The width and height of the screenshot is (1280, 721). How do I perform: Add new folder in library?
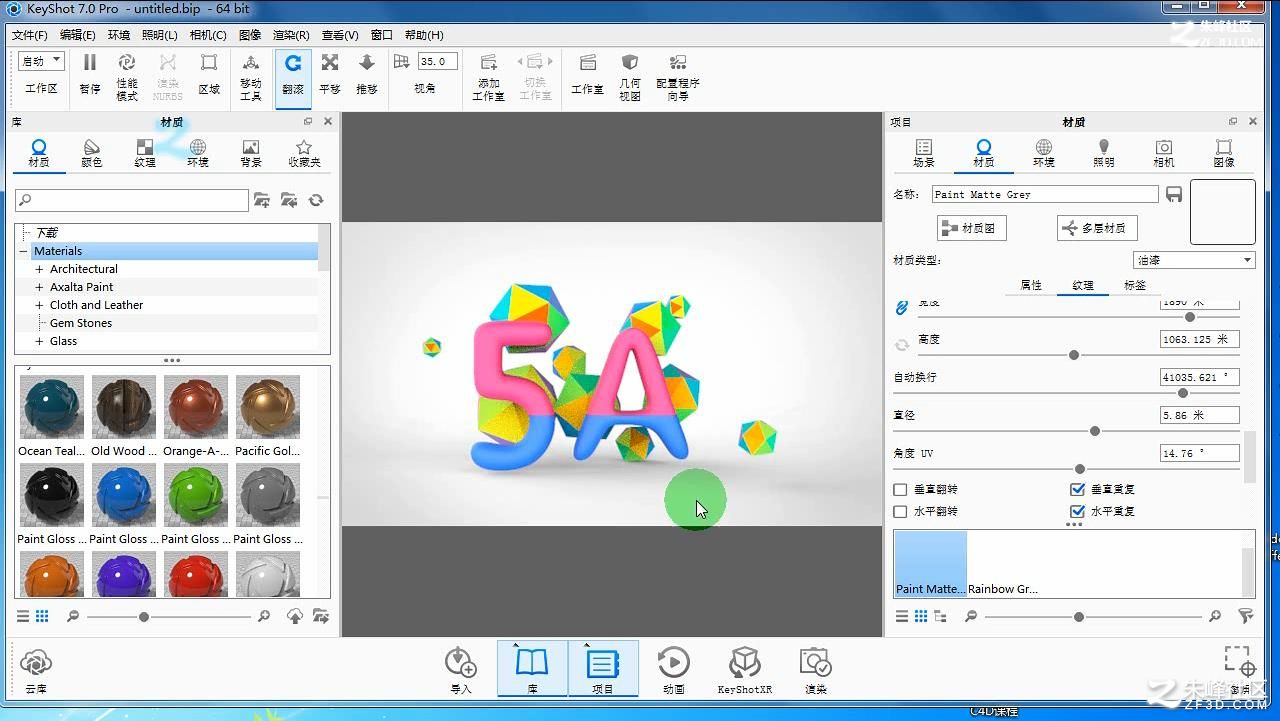(x=262, y=200)
